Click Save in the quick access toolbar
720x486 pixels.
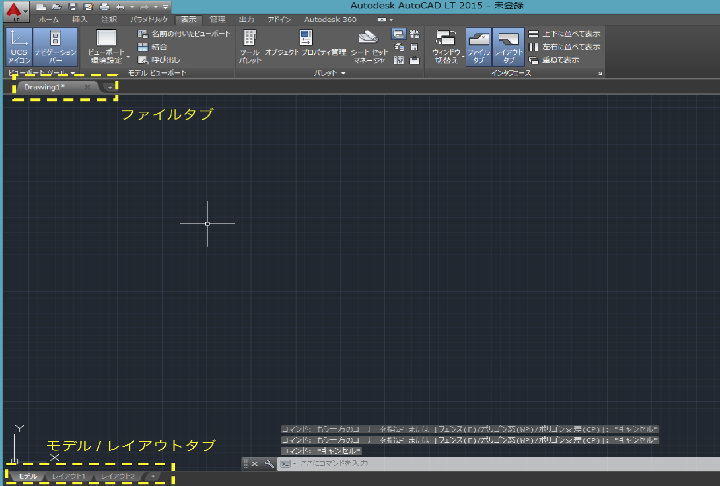tap(72, 7)
